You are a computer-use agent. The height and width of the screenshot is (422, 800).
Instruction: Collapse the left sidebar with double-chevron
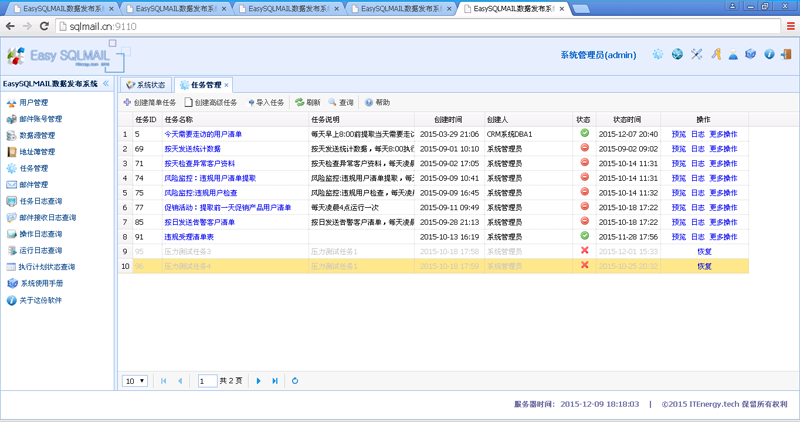click(106, 84)
